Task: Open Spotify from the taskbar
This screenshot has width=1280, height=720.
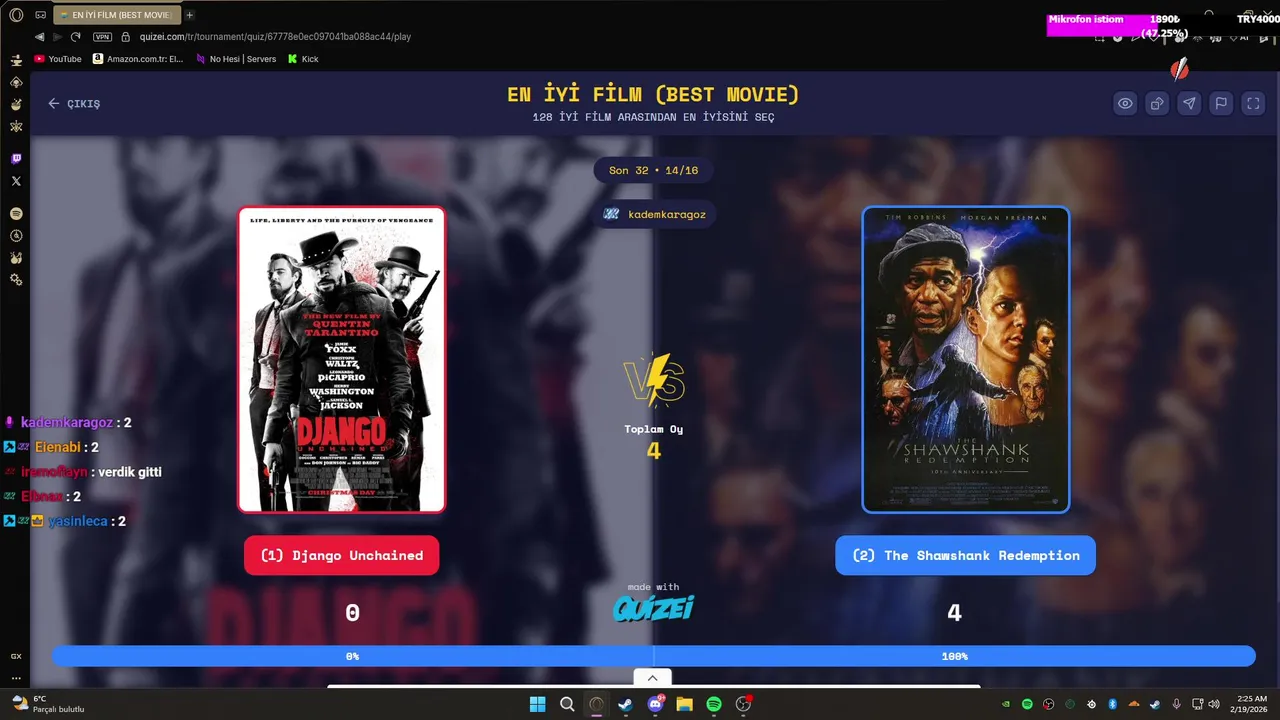Action: 714,704
